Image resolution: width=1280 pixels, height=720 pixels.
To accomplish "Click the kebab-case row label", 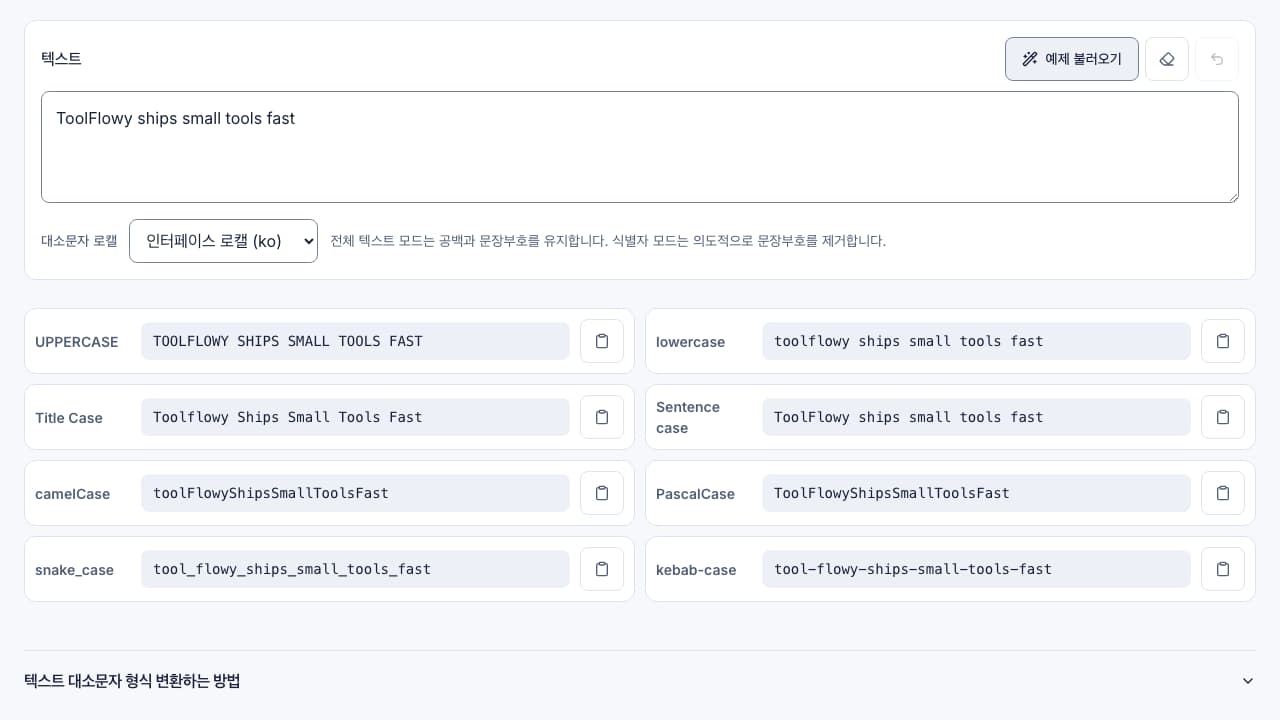I will (x=696, y=570).
